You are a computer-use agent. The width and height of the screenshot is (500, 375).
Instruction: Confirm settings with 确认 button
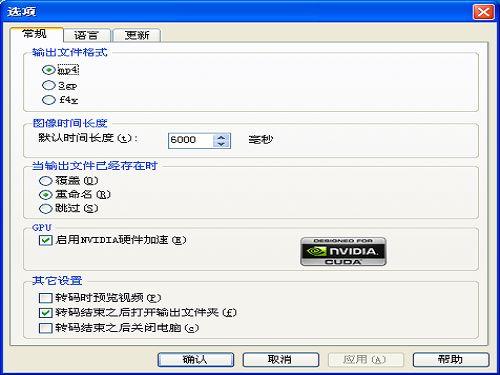[x=196, y=360]
